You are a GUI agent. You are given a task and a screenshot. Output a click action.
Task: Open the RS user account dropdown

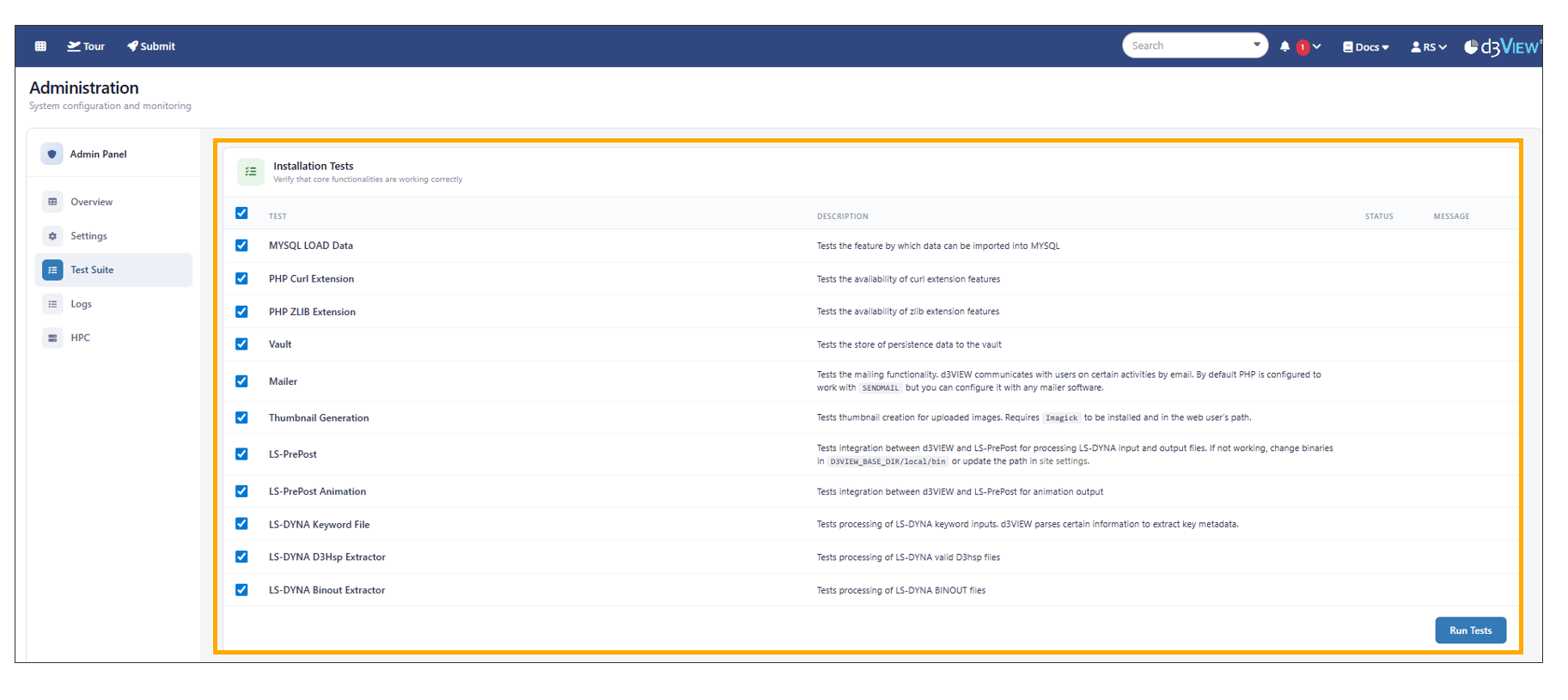[x=1428, y=47]
